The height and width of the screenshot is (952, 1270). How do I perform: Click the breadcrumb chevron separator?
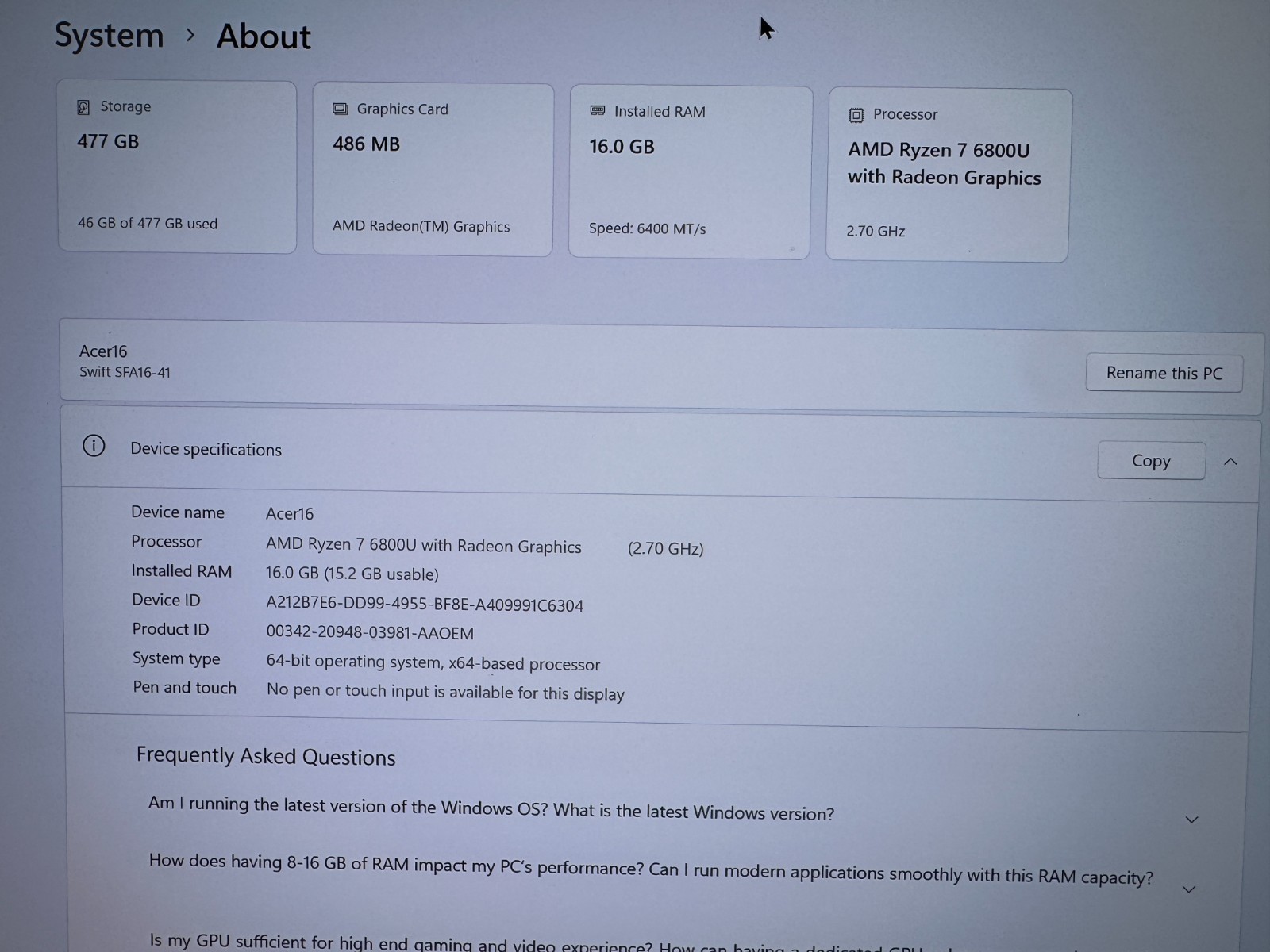pyautogui.click(x=190, y=35)
